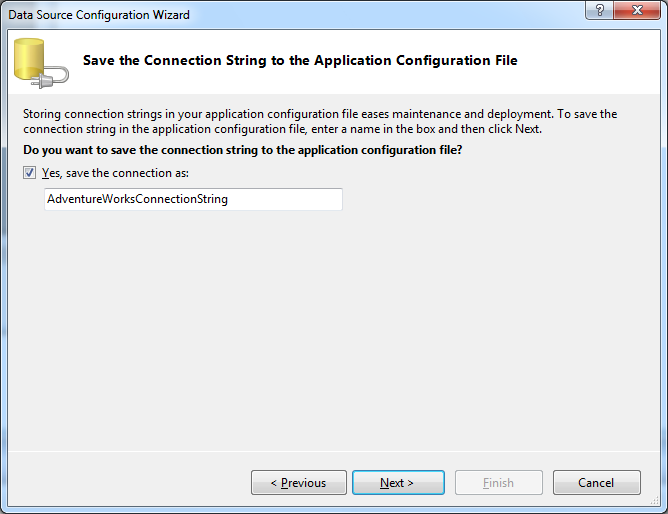
Task: Go back with the Previous button
Action: coord(299,482)
